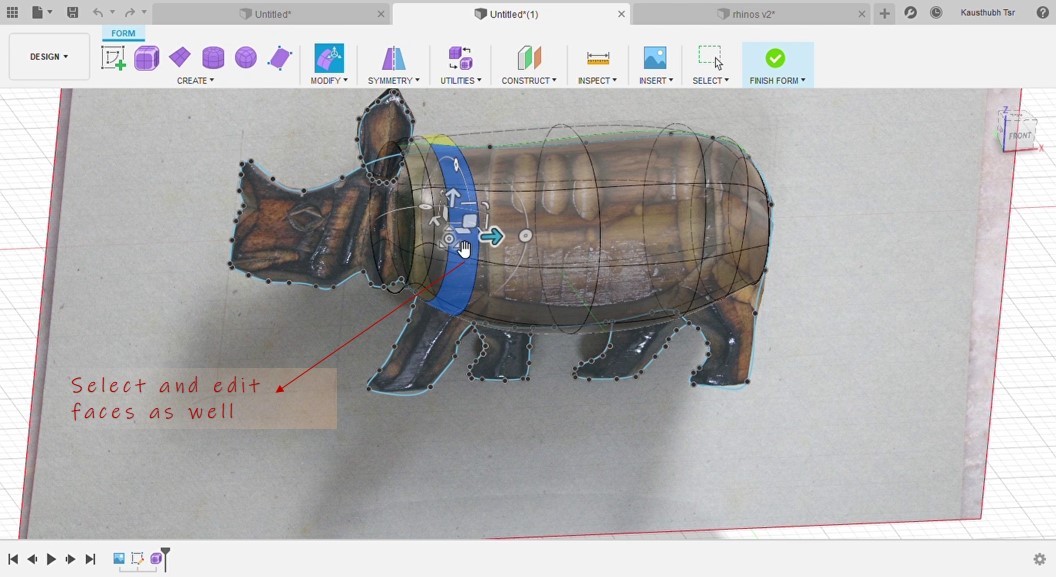Viewport: 1056px width, 577px height.
Task: Open the INSPECT dropdown menu
Action: pos(597,80)
